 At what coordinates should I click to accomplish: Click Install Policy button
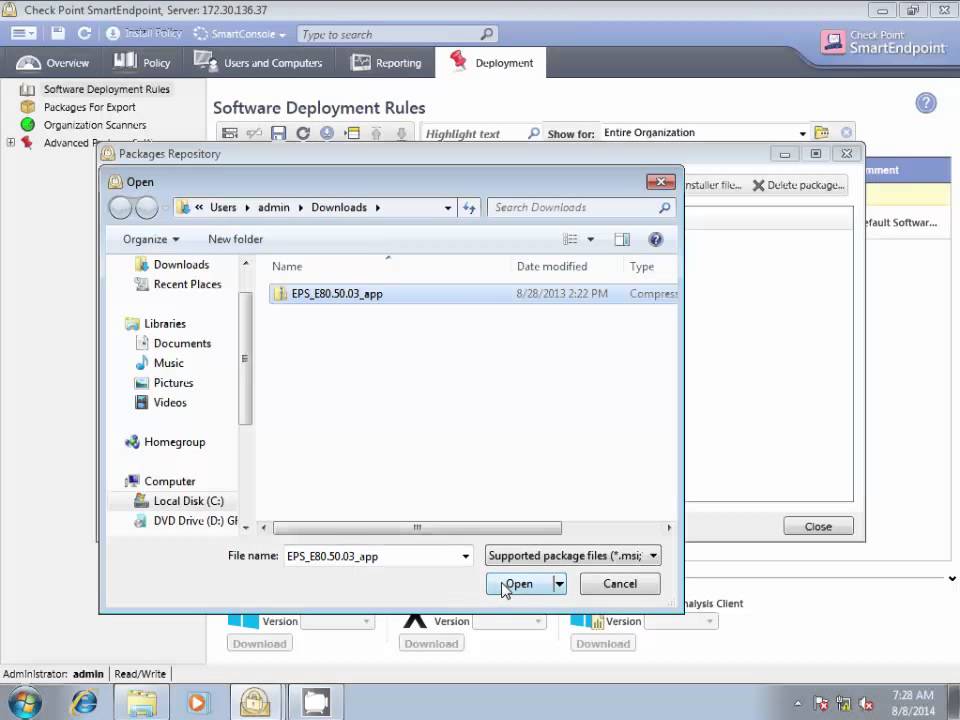(x=144, y=33)
